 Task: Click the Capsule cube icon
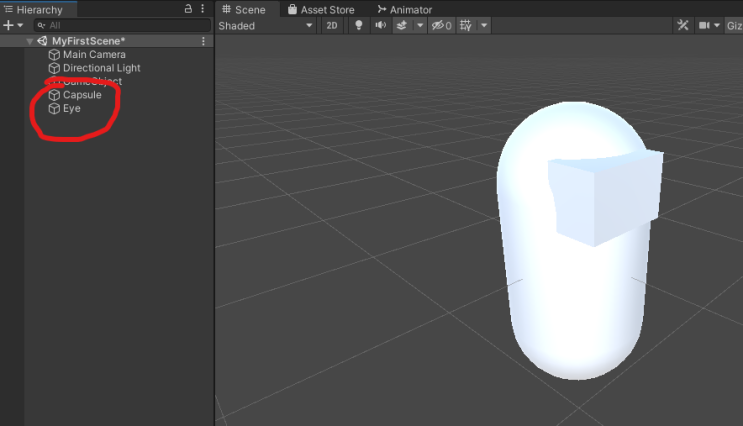54,95
